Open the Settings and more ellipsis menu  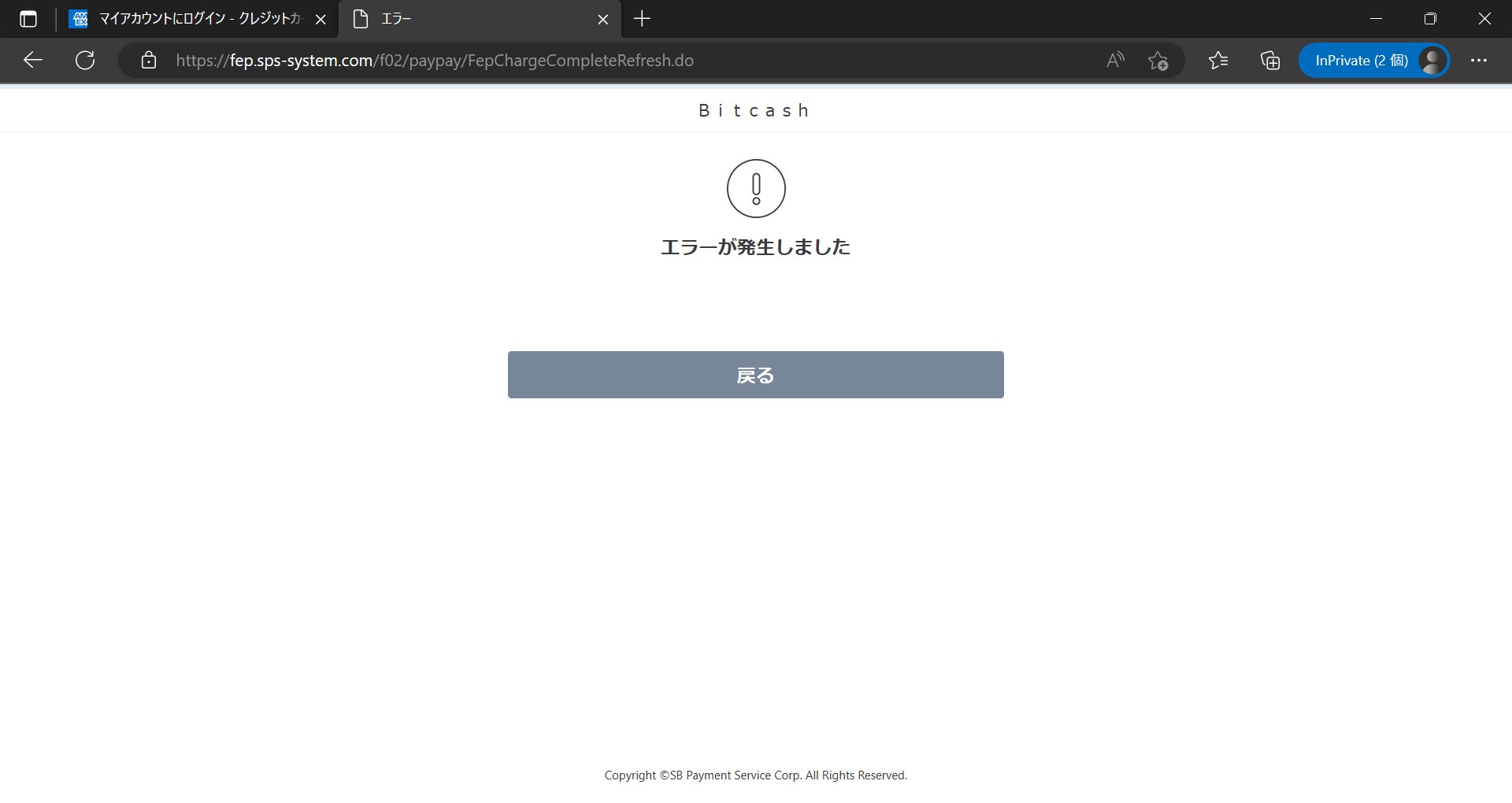(x=1479, y=61)
